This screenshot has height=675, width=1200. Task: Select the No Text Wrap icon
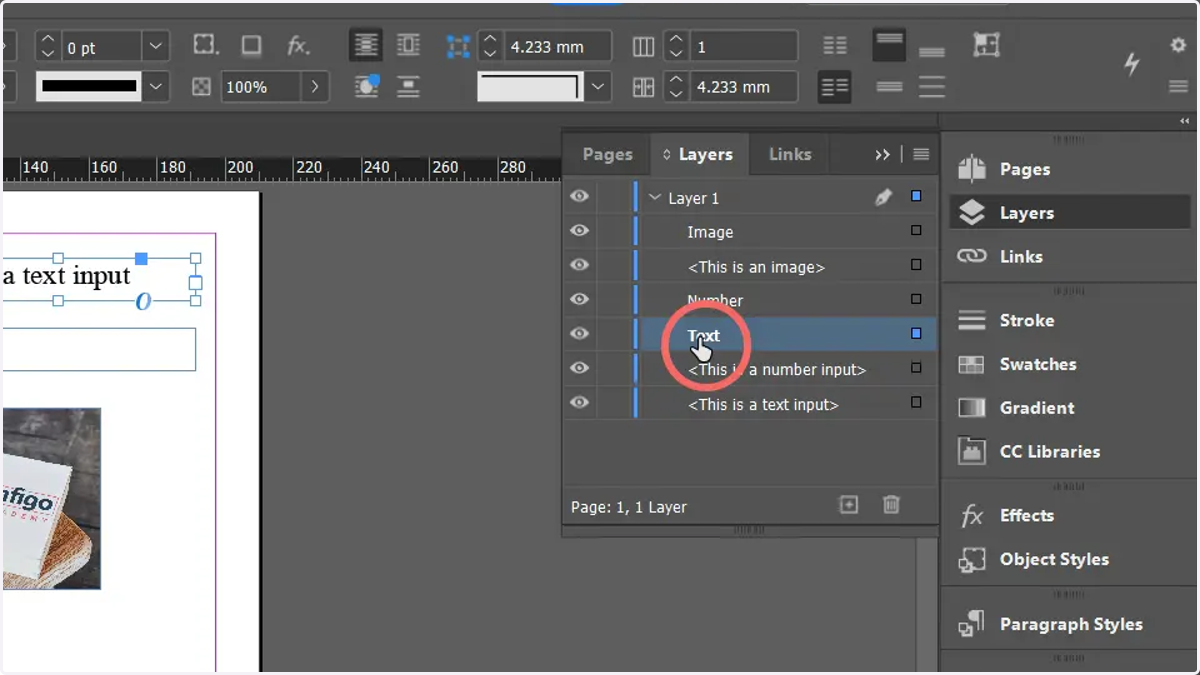pos(367,45)
